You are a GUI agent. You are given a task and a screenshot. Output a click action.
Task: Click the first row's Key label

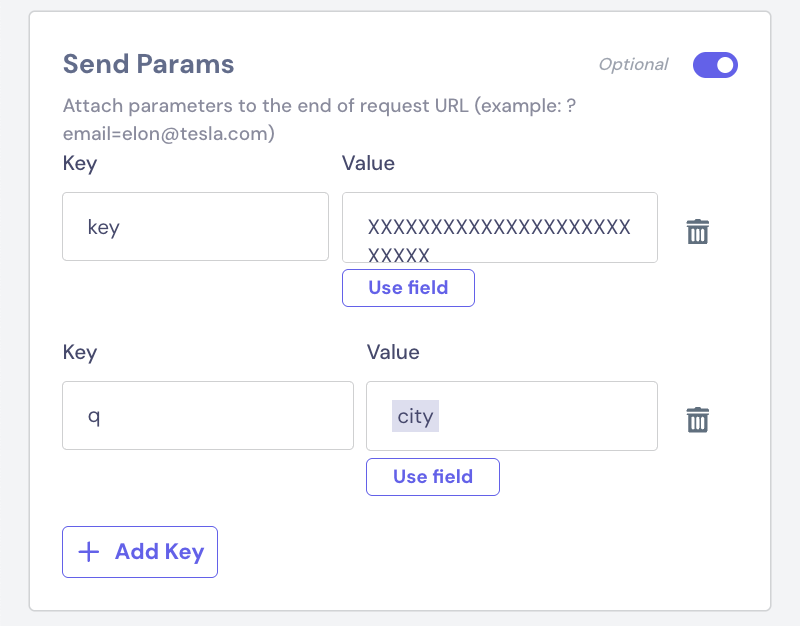coord(80,164)
